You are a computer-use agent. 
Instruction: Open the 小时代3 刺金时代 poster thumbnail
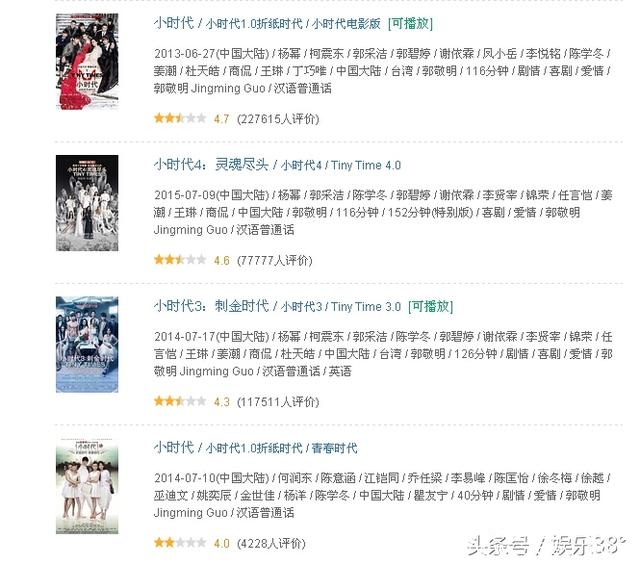click(87, 344)
